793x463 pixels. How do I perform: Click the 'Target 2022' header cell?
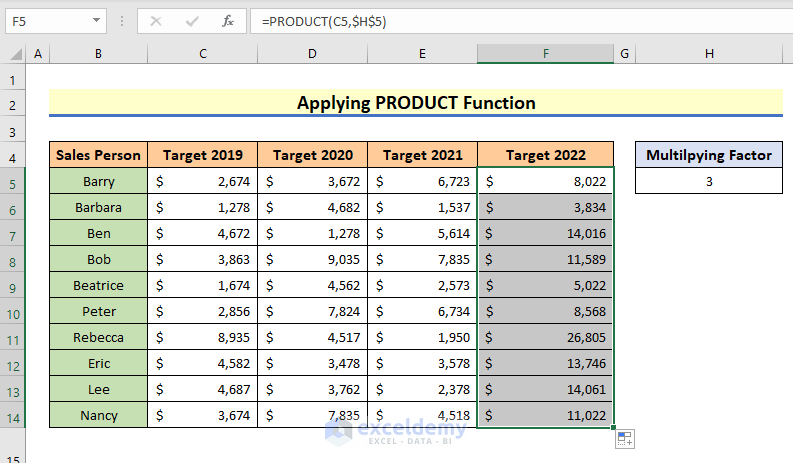click(x=545, y=155)
